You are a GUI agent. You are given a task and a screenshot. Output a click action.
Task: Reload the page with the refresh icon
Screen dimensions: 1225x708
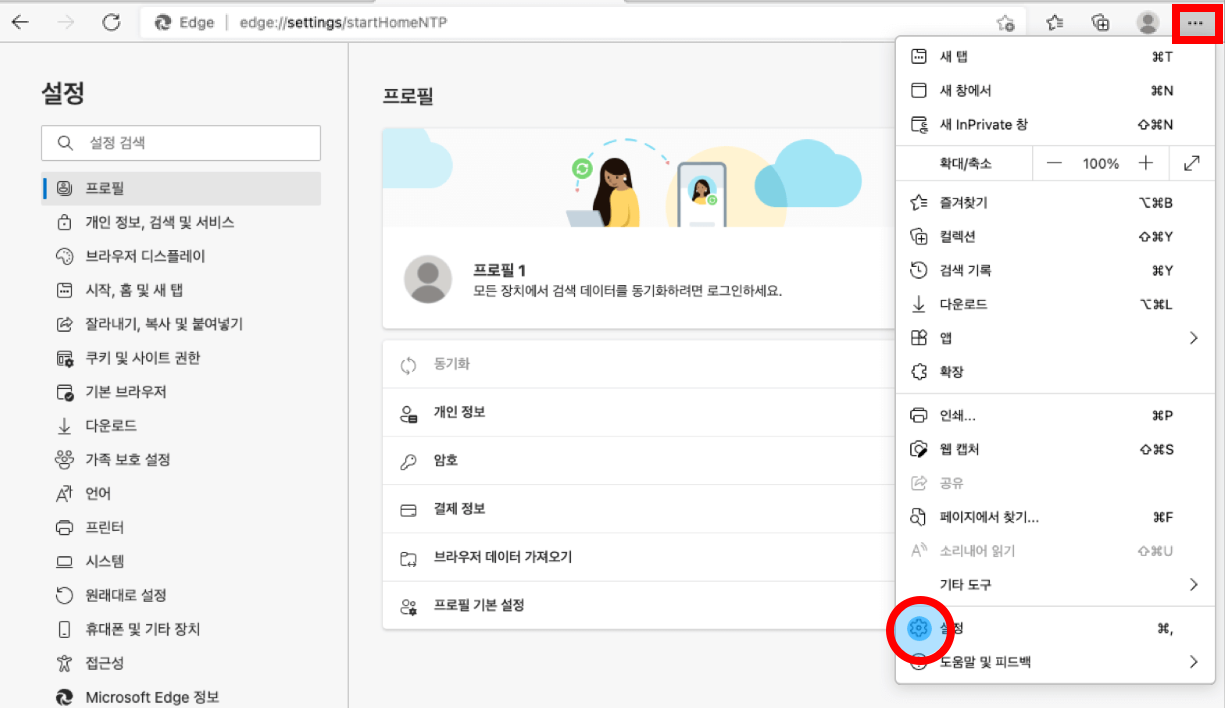(x=112, y=21)
